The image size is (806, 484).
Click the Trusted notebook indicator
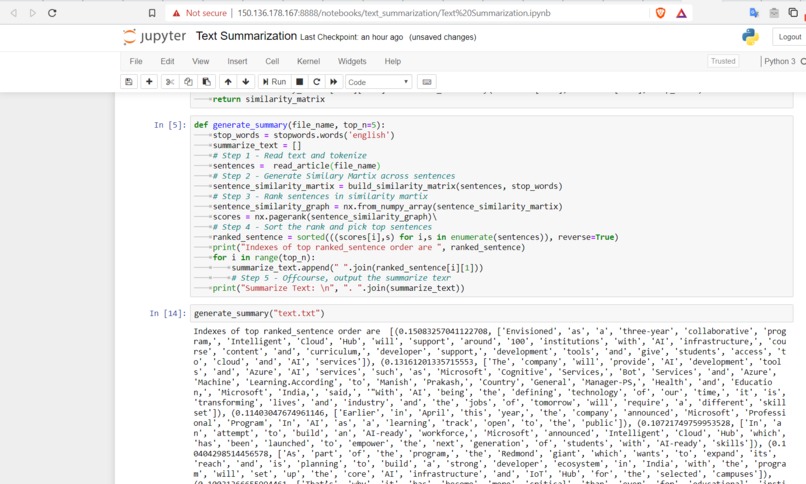(x=723, y=61)
